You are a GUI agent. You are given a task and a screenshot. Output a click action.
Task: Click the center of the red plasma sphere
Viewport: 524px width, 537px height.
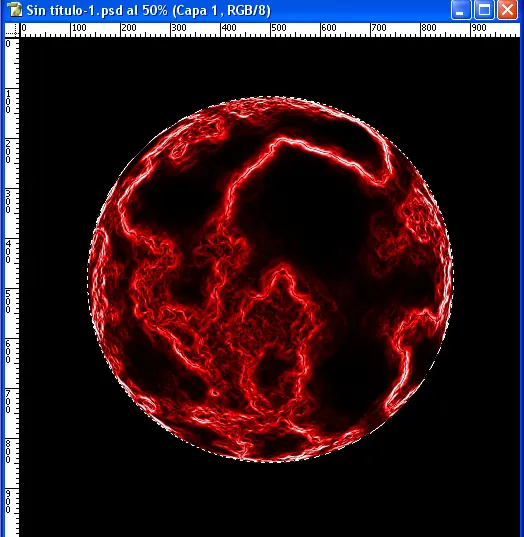[271, 279]
